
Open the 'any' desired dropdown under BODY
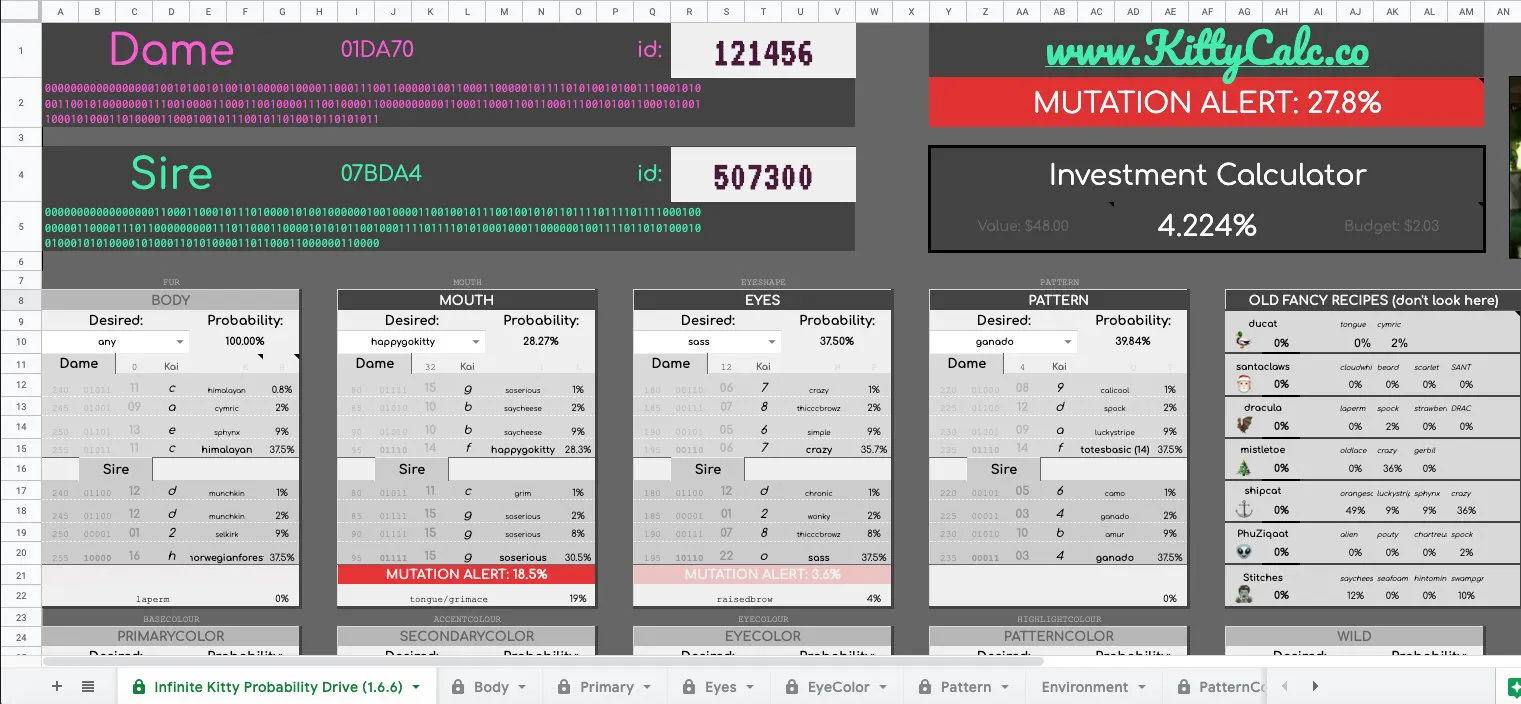180,341
